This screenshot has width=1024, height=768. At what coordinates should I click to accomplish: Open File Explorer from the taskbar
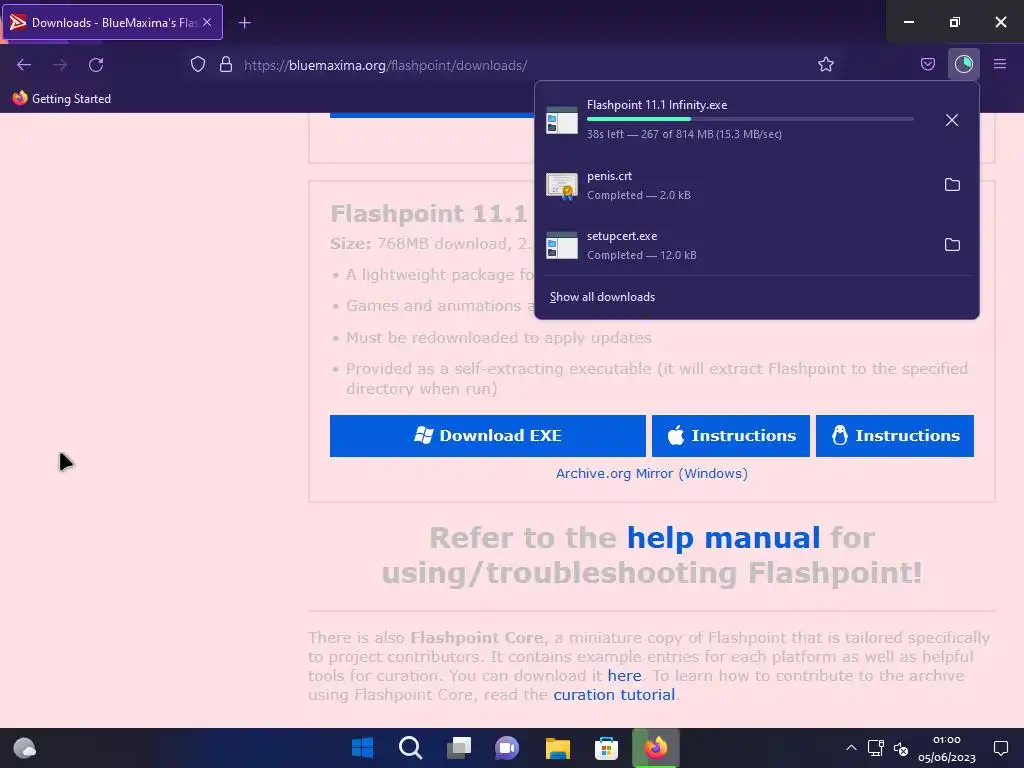pos(558,748)
